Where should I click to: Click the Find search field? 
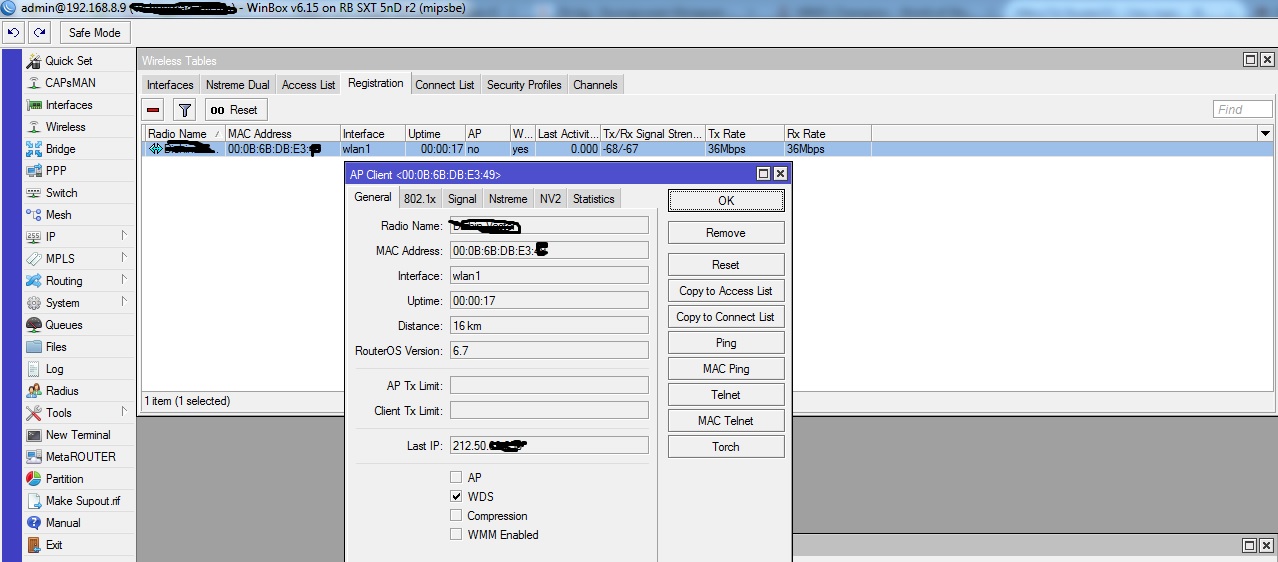(x=1243, y=110)
